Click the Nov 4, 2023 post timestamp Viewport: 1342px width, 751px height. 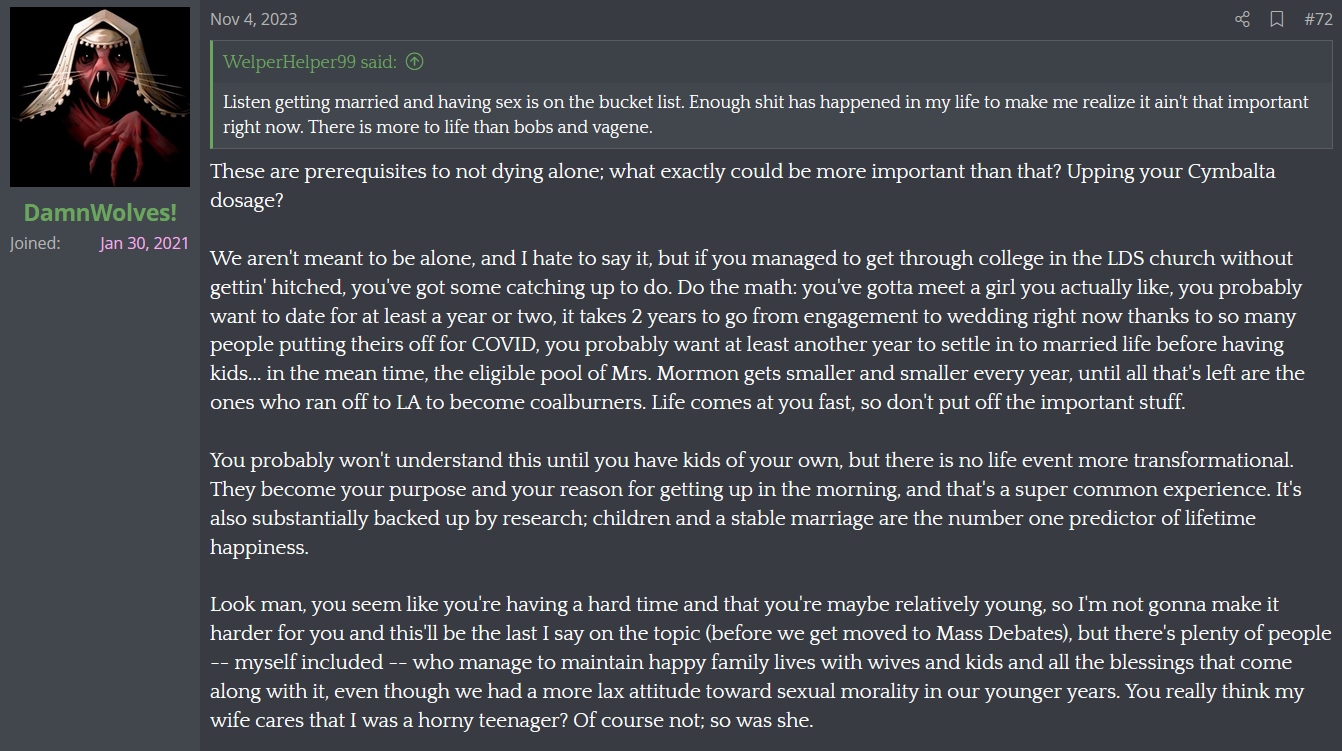point(253,19)
